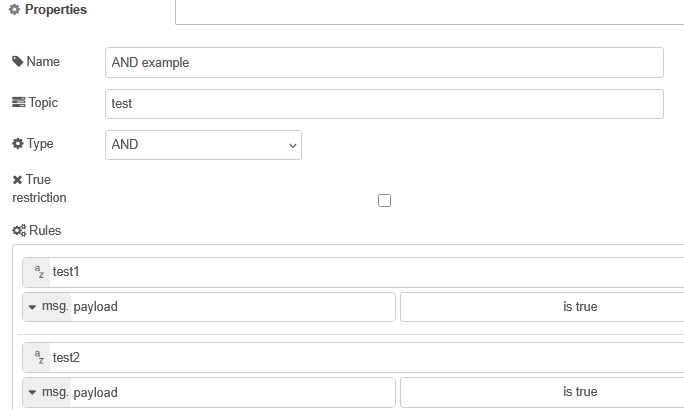This screenshot has height=410, width=684.
Task: Enable the True restriction checkbox
Action: click(384, 200)
